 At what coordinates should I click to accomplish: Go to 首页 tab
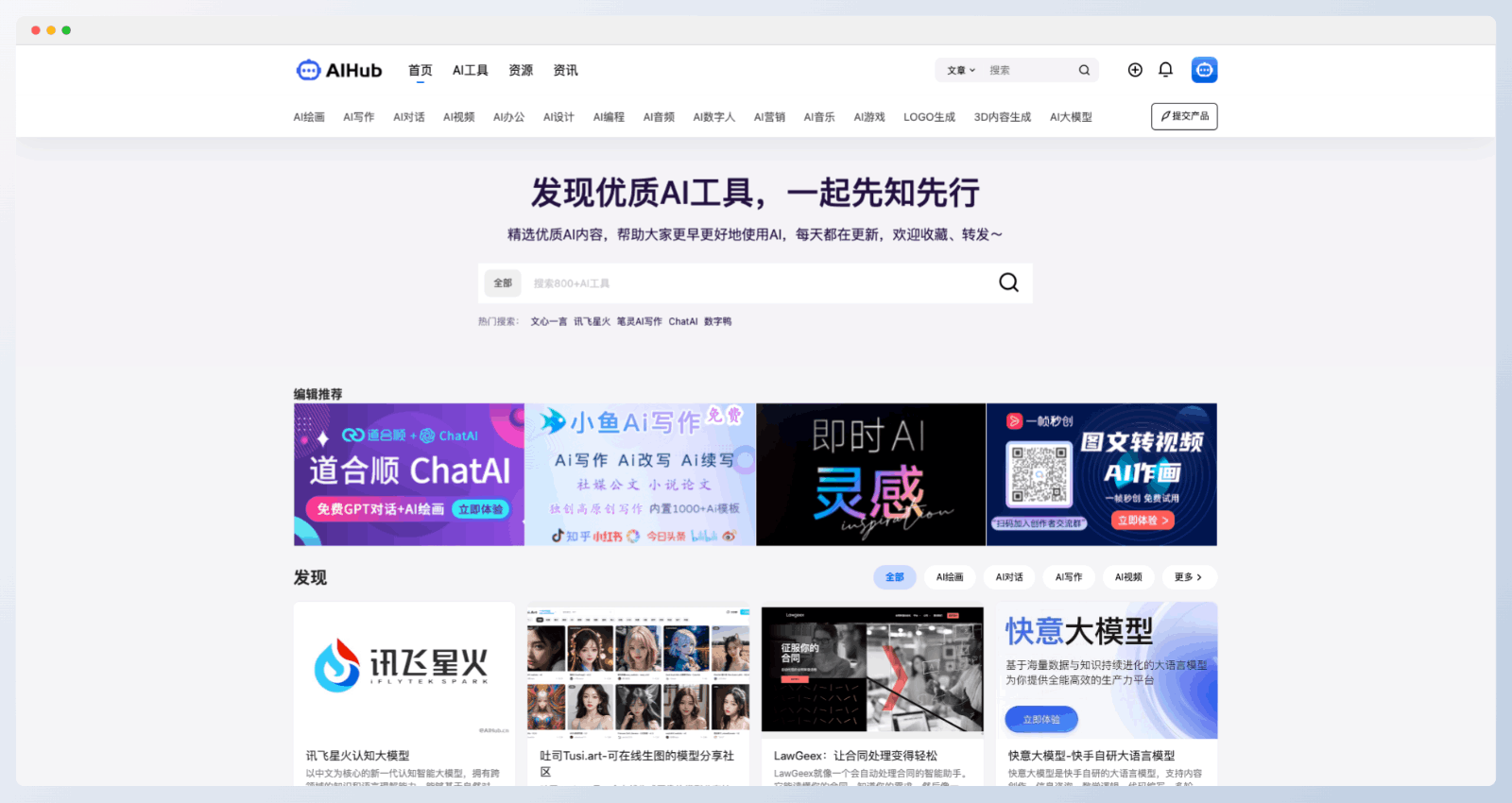[x=420, y=70]
